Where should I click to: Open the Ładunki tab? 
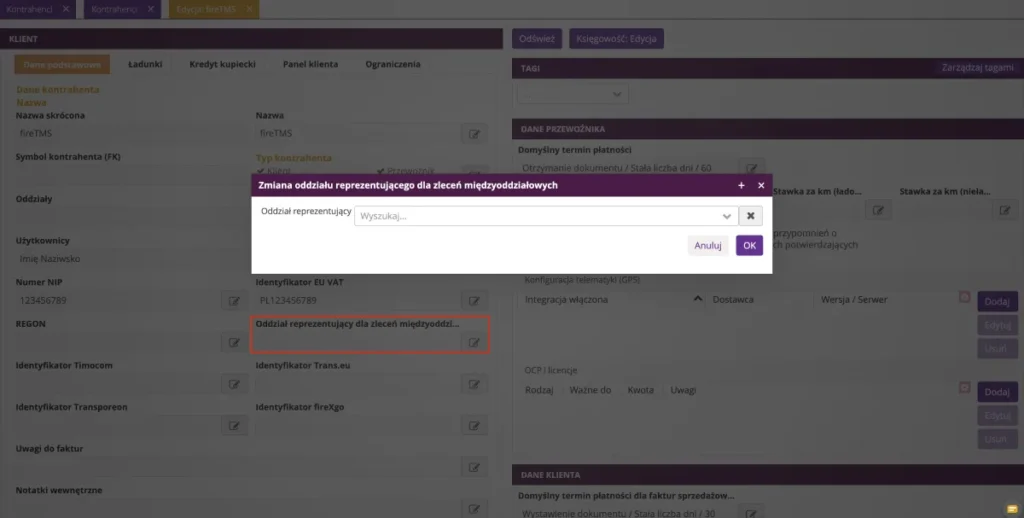[145, 65]
